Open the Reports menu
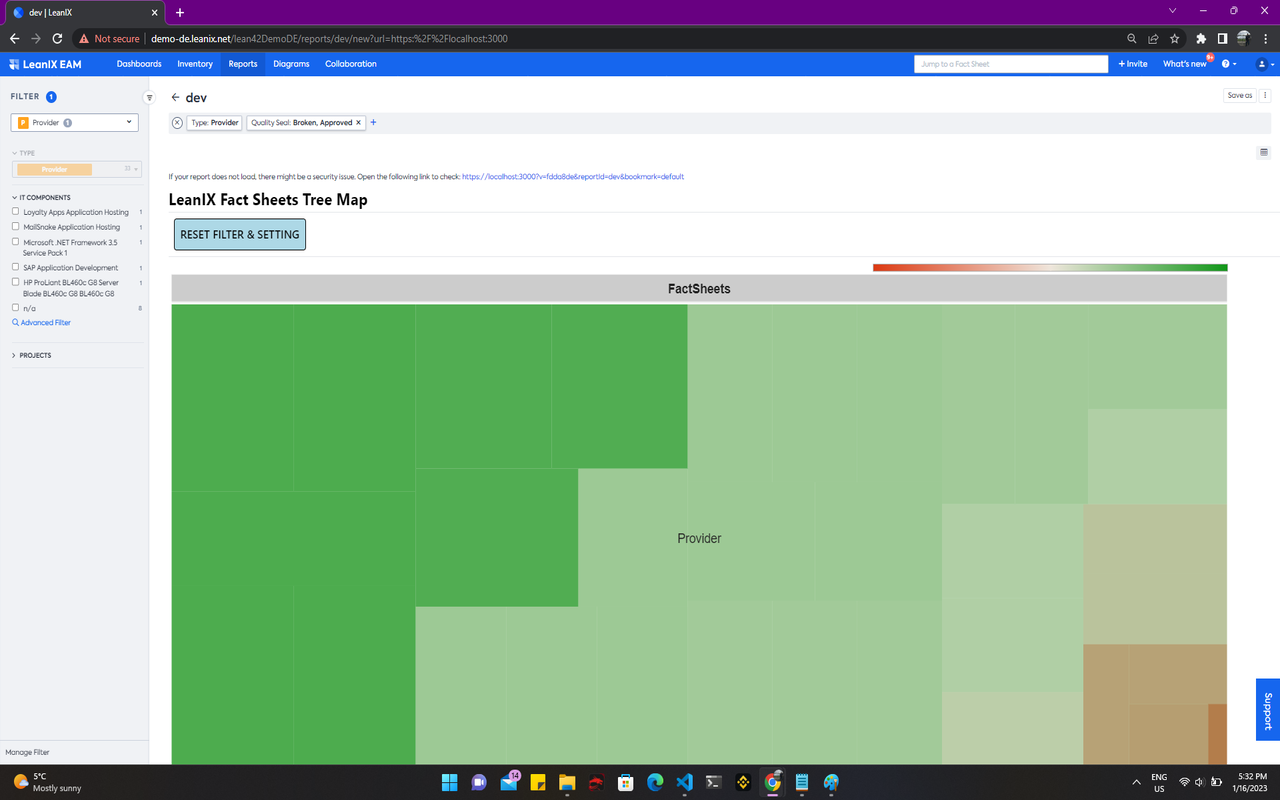The image size is (1280, 800). [243, 64]
